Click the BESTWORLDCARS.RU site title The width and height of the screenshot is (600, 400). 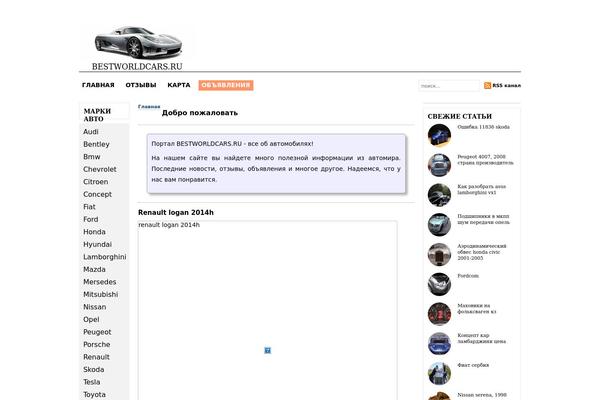coord(137,66)
